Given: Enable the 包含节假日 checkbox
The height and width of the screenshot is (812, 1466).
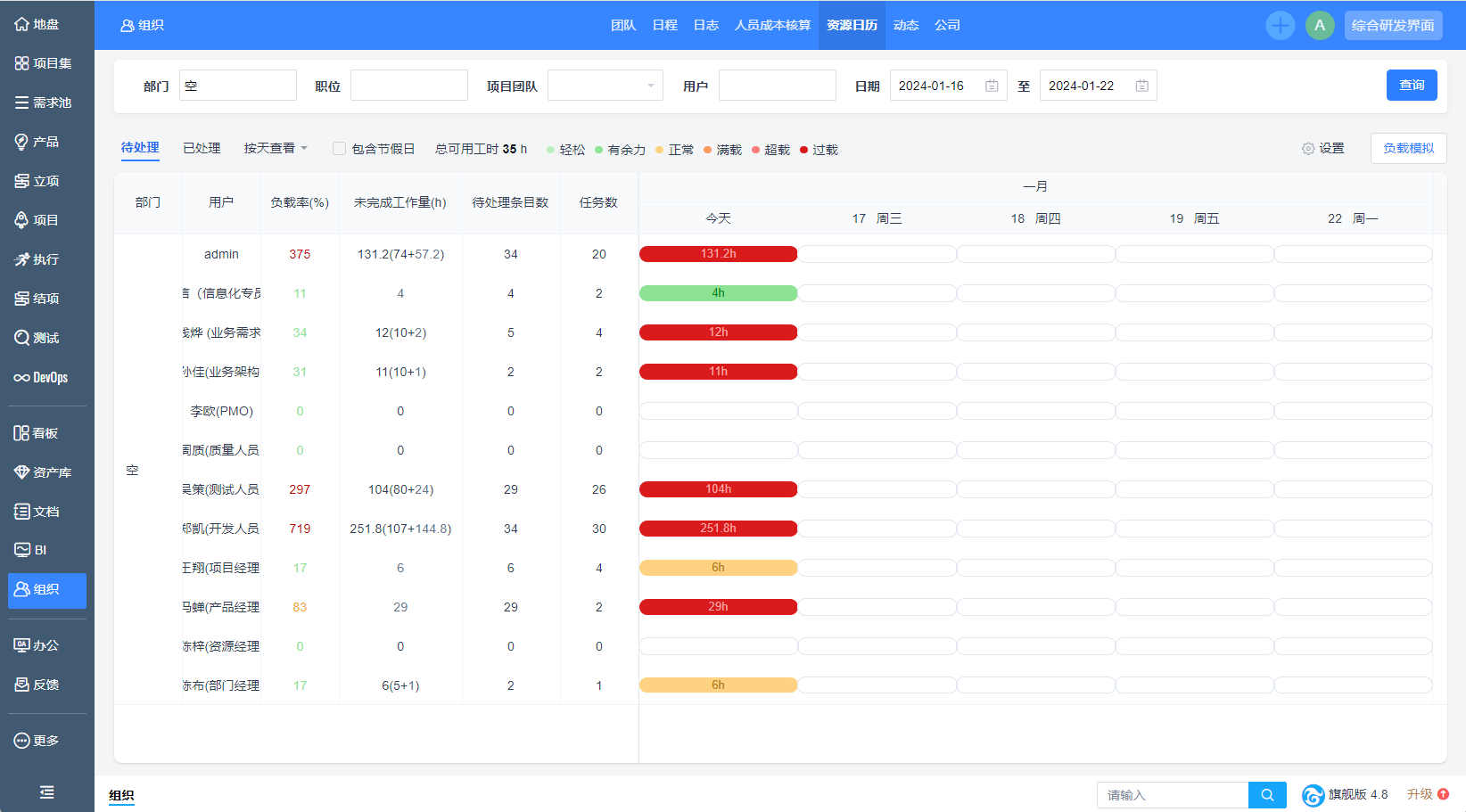Looking at the screenshot, I should [339, 149].
